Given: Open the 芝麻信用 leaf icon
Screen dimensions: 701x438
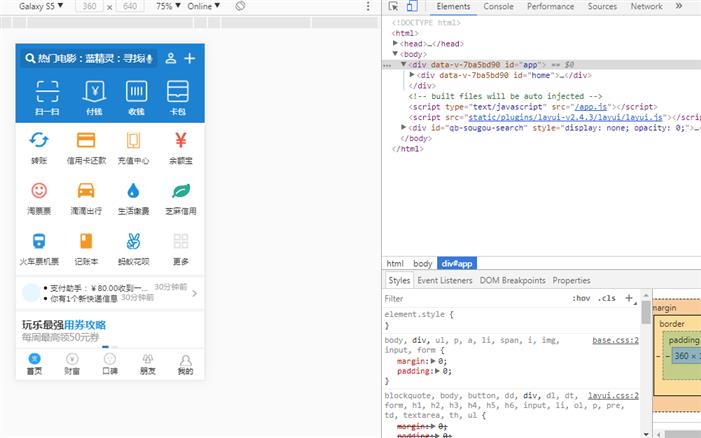Looking at the screenshot, I should 181,190.
